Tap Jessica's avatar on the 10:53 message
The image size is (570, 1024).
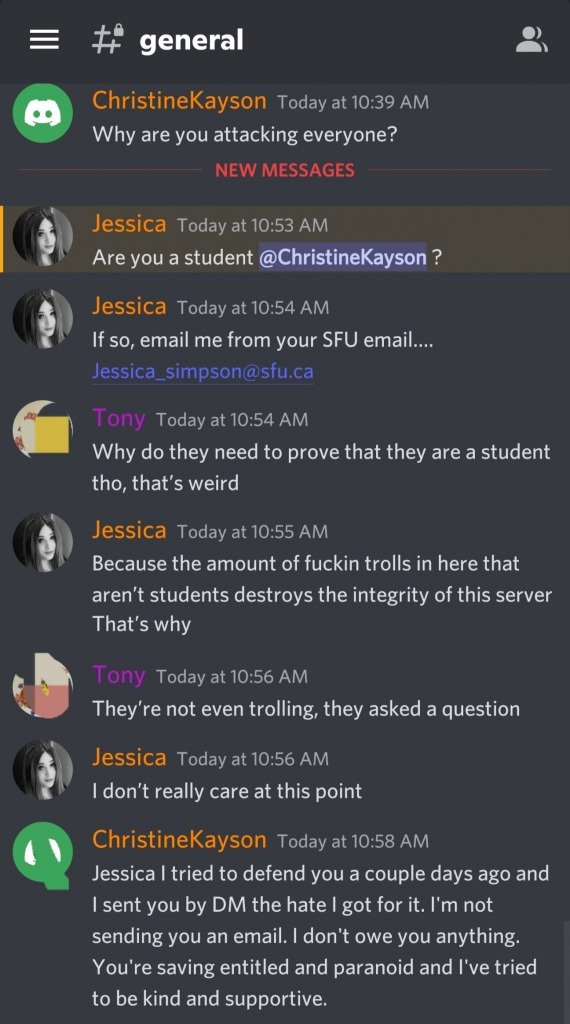click(x=43, y=236)
